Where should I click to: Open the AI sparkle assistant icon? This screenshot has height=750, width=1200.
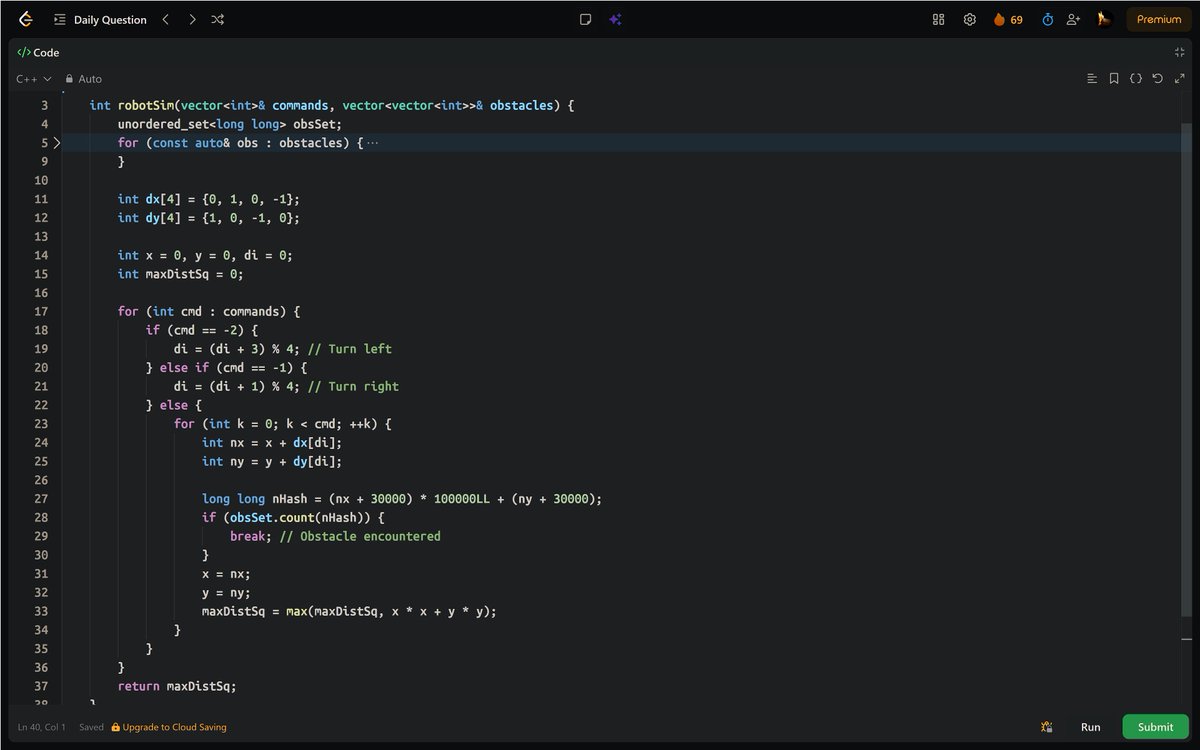[615, 19]
